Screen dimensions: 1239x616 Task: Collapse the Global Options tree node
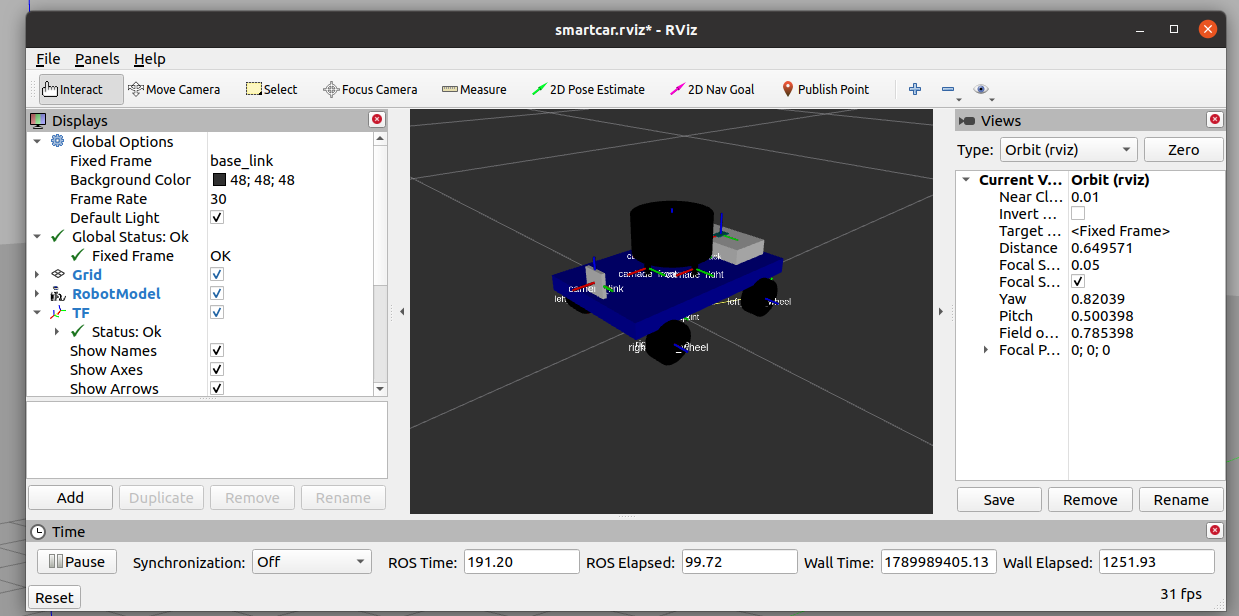tap(37, 142)
